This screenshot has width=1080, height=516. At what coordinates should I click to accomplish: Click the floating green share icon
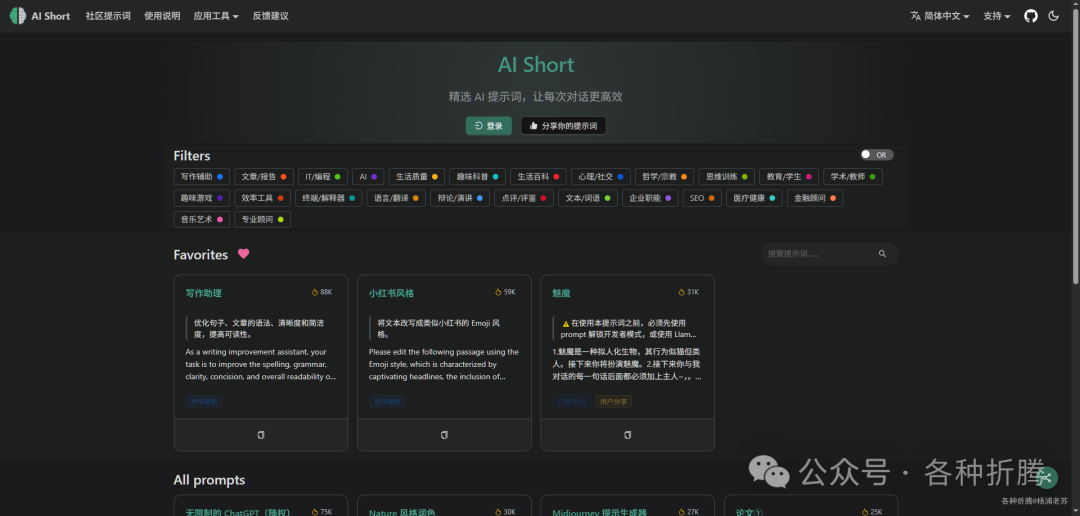pos(1046,477)
